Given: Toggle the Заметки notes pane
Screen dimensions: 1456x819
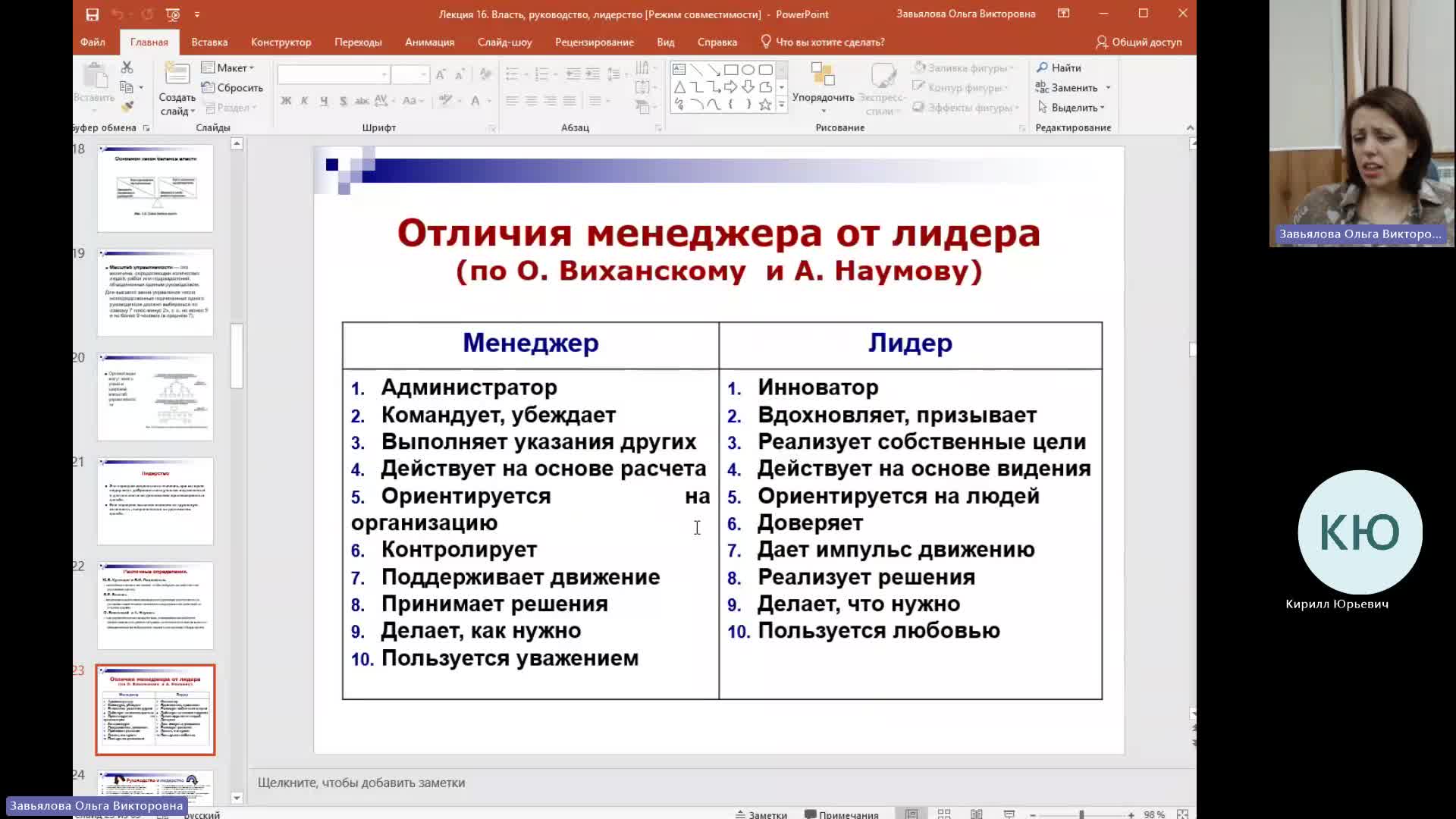Looking at the screenshot, I should click(x=761, y=814).
